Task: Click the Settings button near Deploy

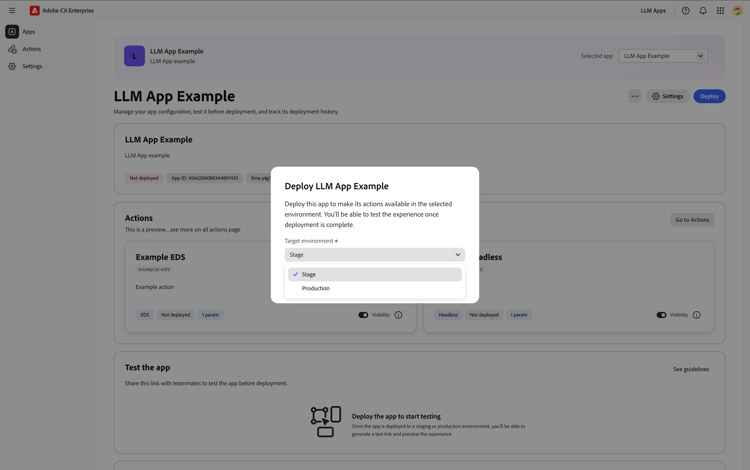Action: (x=667, y=96)
